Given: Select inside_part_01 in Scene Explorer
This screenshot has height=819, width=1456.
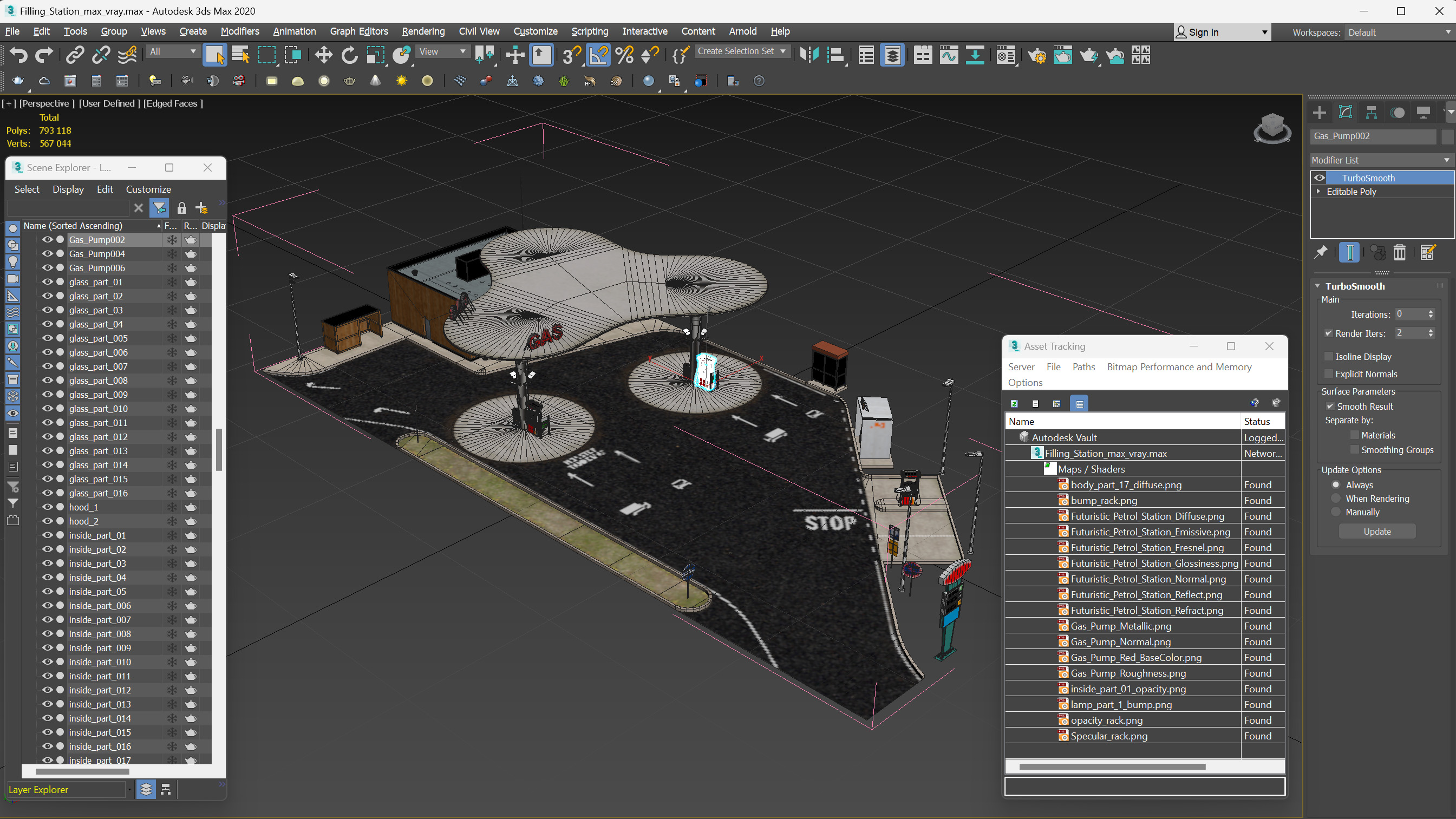Looking at the screenshot, I should click(x=97, y=535).
